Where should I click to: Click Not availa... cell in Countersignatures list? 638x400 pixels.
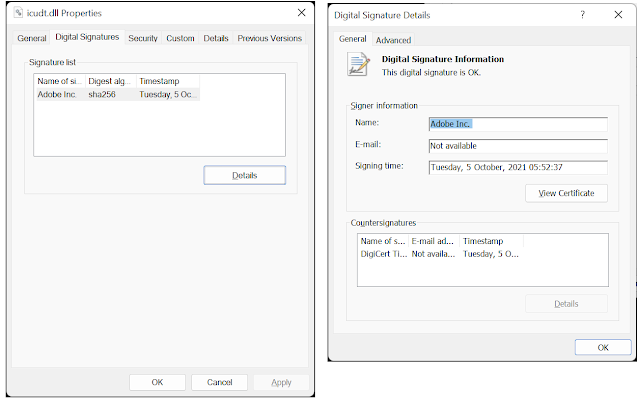tap(433, 254)
